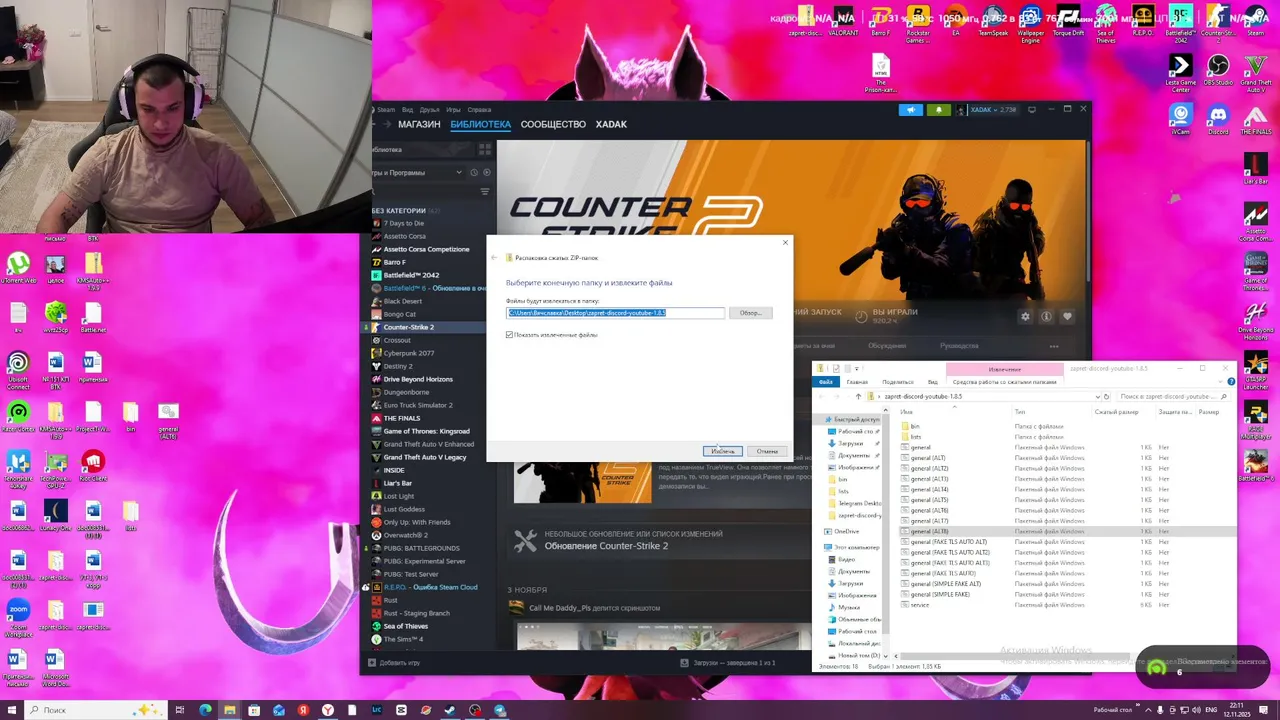The width and height of the screenshot is (1280, 720).
Task: Click Explorer up-folder arrow icon
Action: point(858,397)
